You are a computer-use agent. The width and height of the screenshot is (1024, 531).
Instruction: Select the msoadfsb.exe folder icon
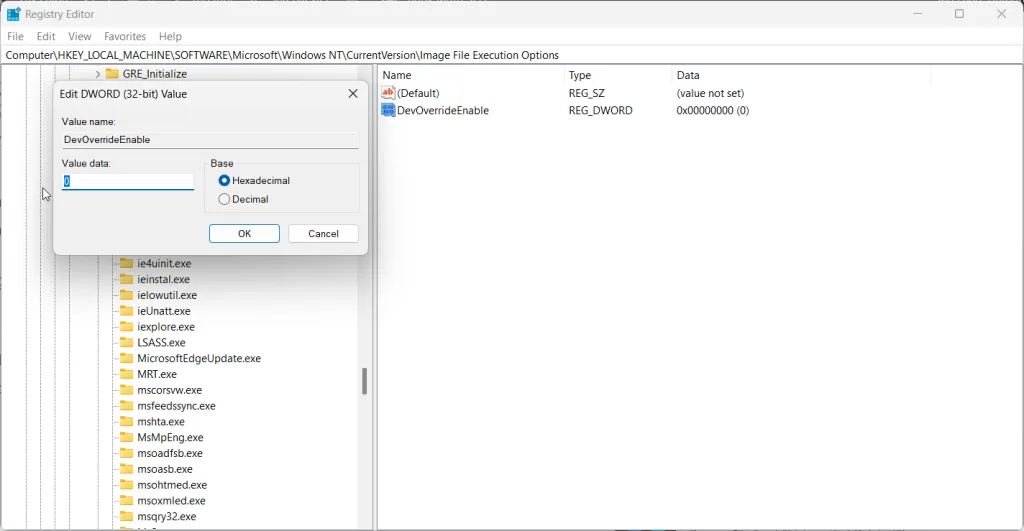pos(127,453)
